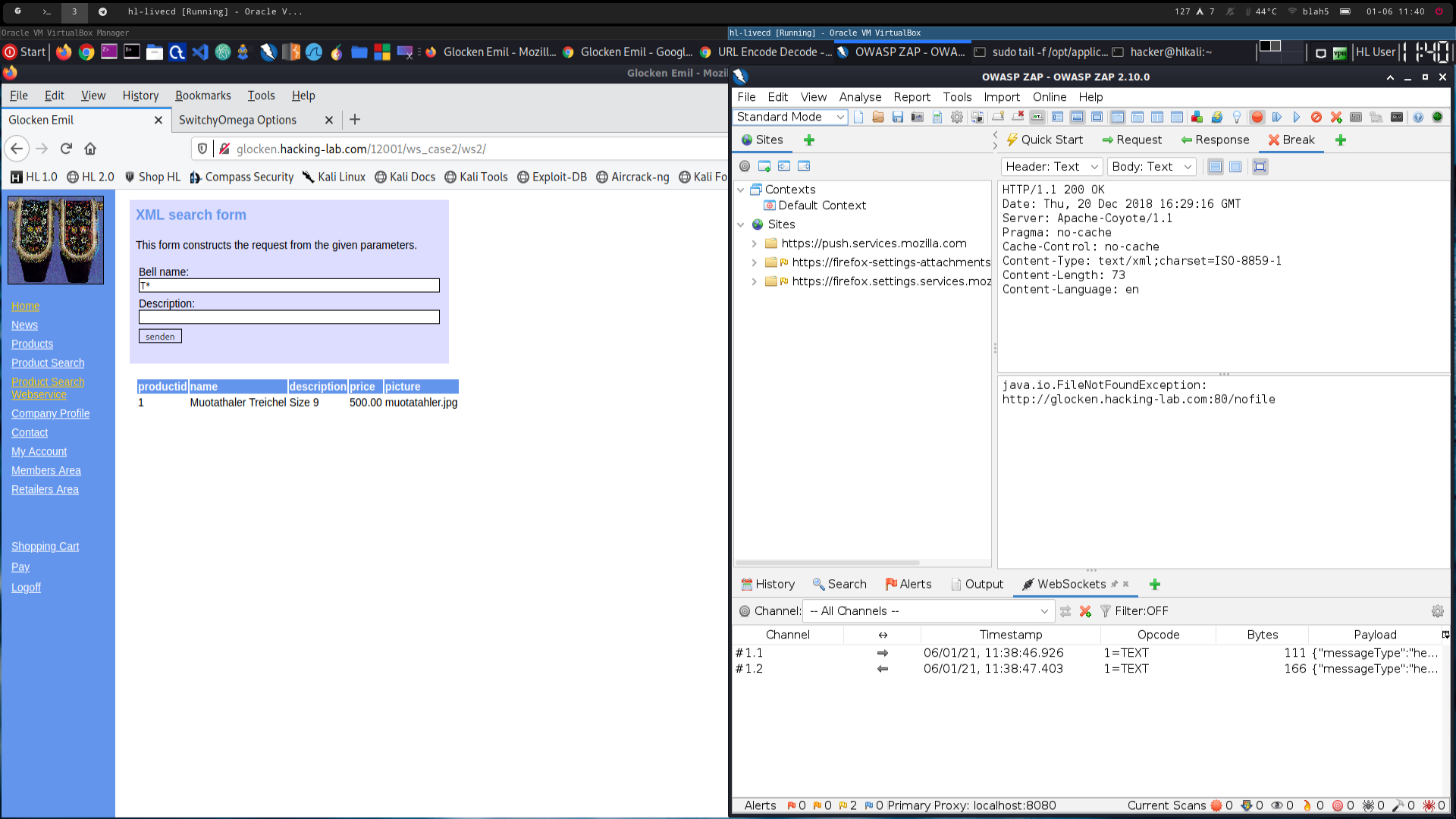Click the red set-break-on-all-requests button
The width and height of the screenshot is (1456, 819).
coord(1257,118)
